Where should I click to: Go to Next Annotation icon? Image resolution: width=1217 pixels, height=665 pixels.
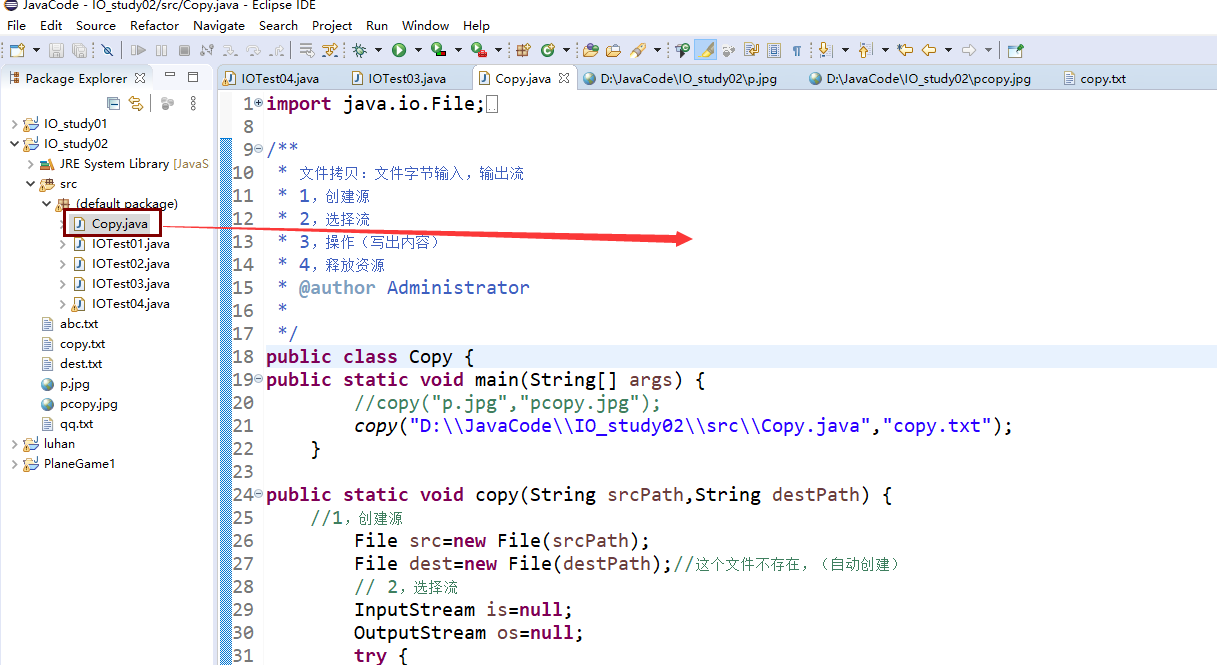[x=825, y=50]
